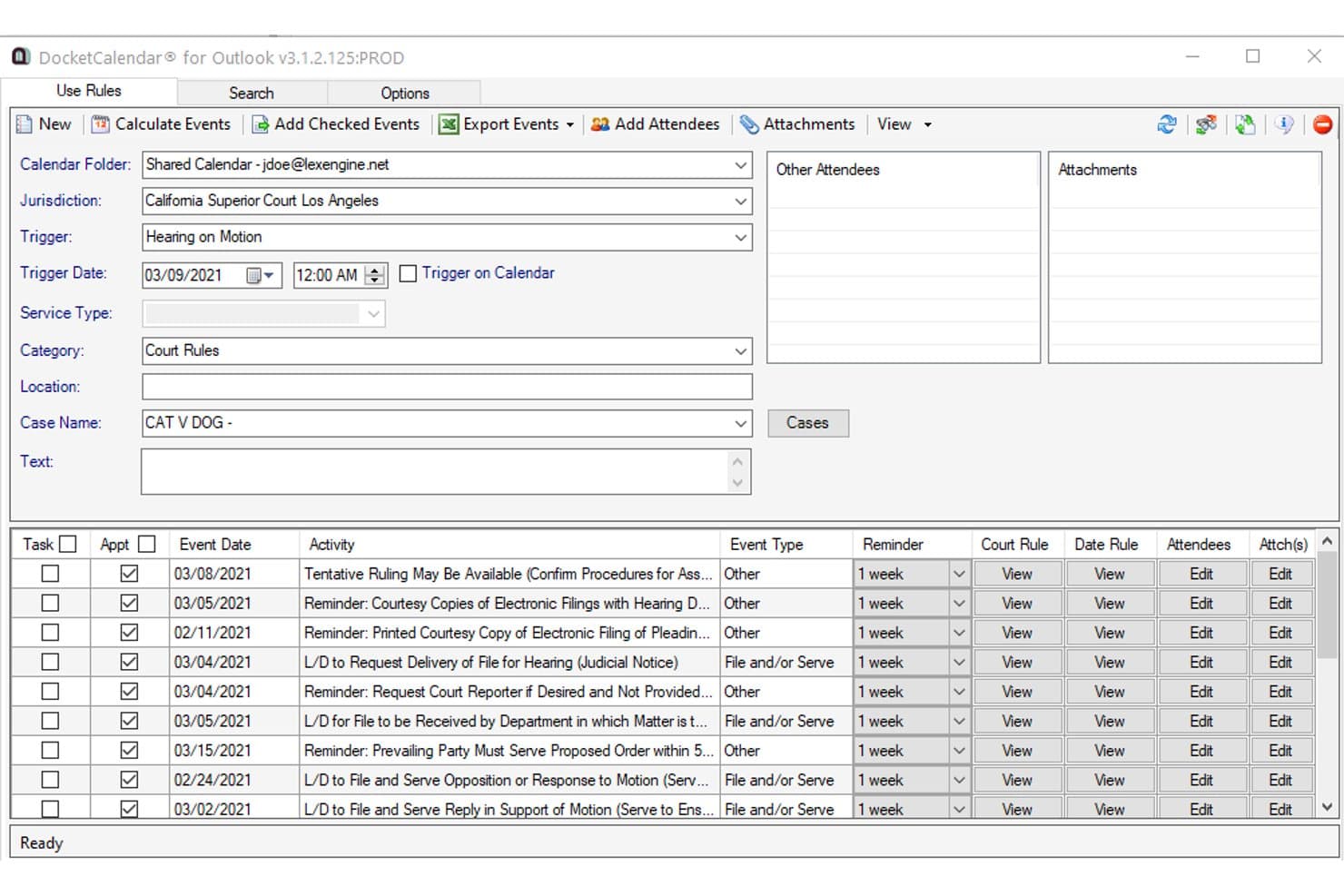Click the trigger time spinner arrows
Image resolution: width=1344 pixels, height=896 pixels.
(x=375, y=275)
